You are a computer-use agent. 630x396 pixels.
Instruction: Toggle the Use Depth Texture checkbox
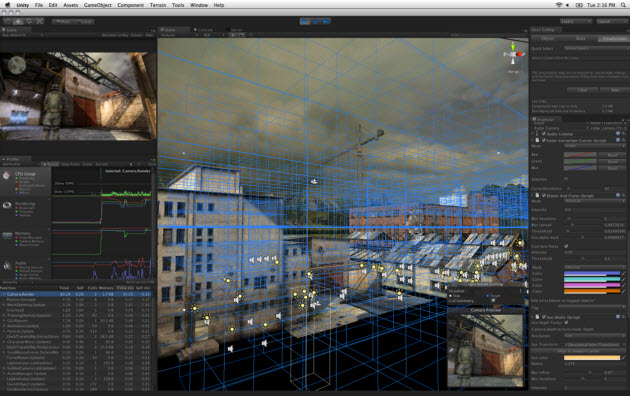click(566, 322)
